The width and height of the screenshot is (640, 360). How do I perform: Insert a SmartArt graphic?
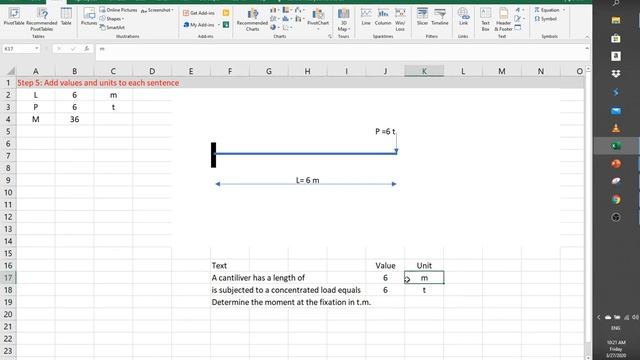(x=112, y=27)
